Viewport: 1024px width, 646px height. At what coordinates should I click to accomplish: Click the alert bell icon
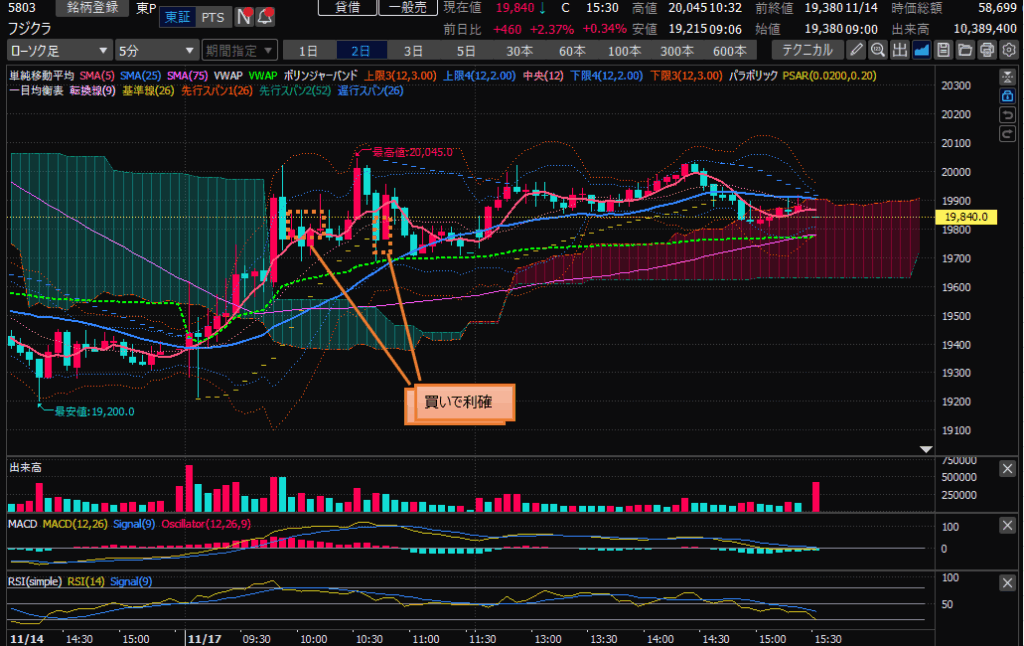tap(264, 17)
